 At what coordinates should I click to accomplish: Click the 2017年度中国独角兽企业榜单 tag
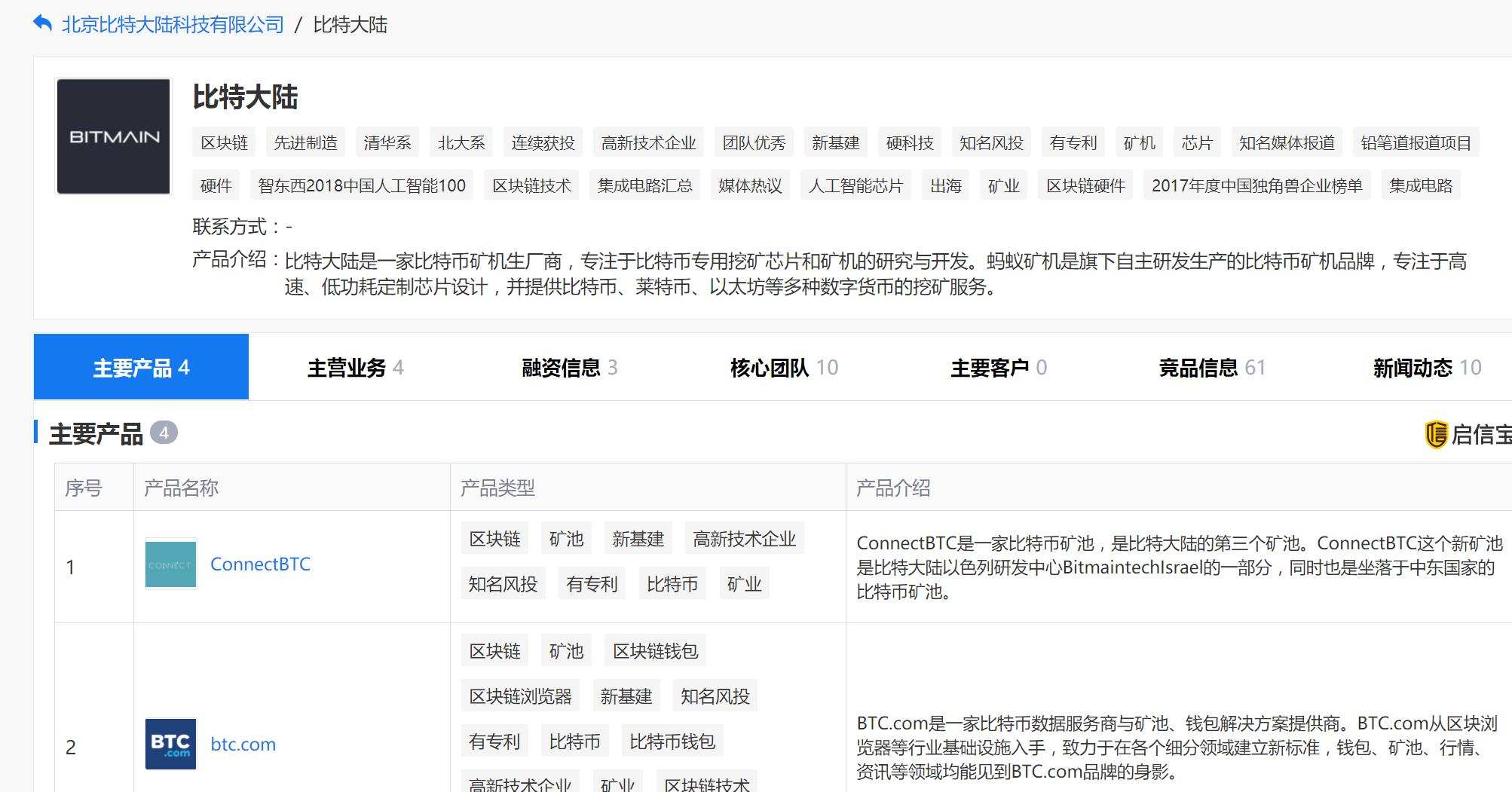click(1257, 185)
